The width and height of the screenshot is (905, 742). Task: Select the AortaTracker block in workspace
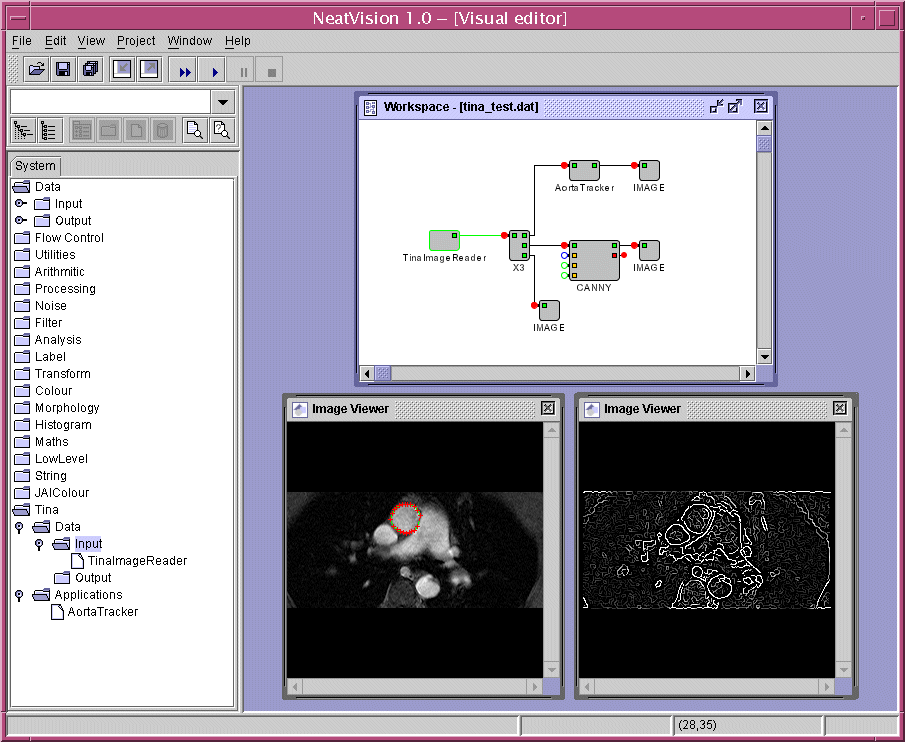pyautogui.click(x=584, y=170)
